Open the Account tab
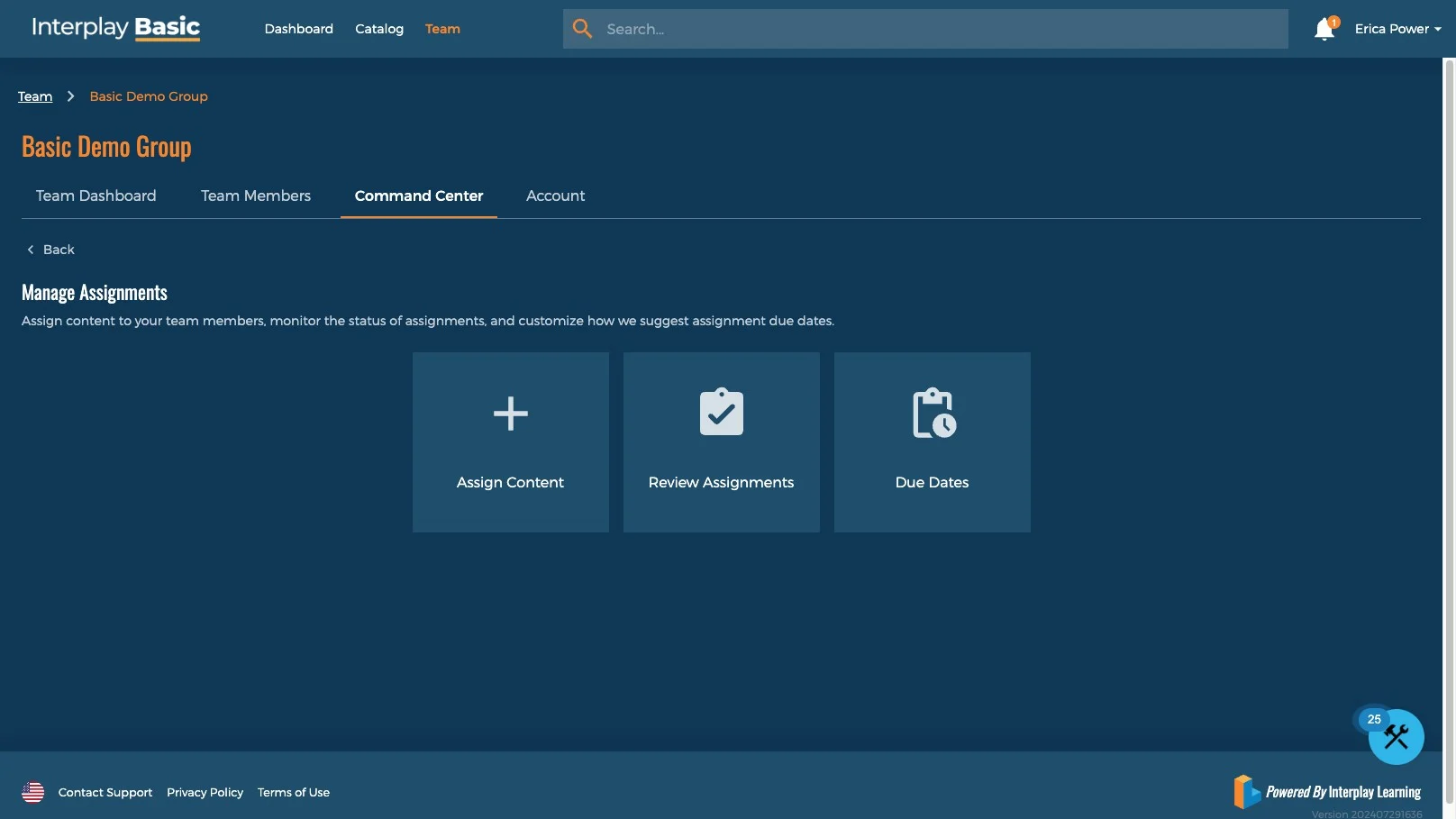Image resolution: width=1456 pixels, height=819 pixels. pyautogui.click(x=556, y=196)
